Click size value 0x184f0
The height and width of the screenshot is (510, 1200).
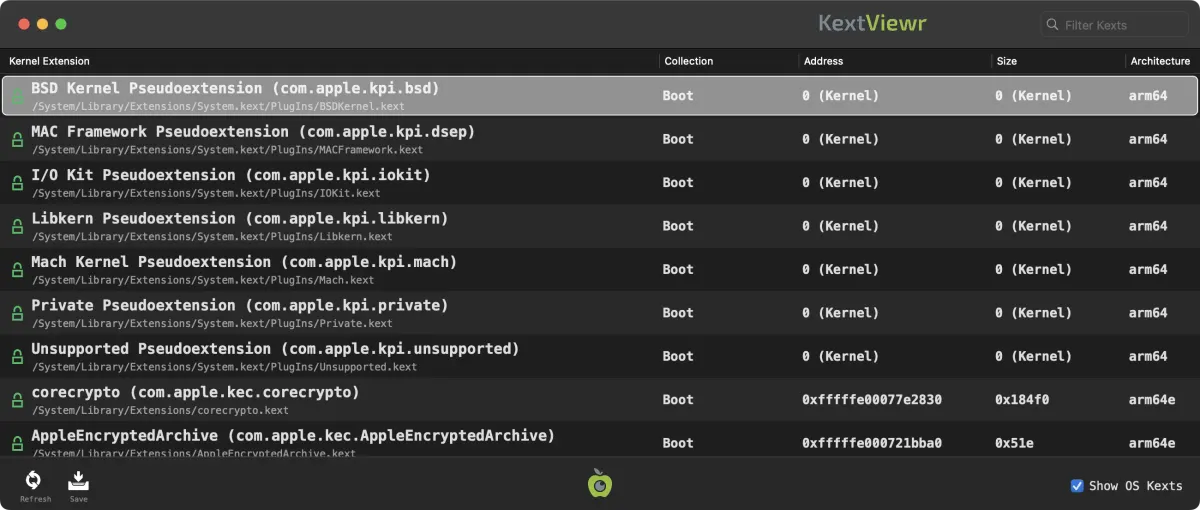[1022, 400]
